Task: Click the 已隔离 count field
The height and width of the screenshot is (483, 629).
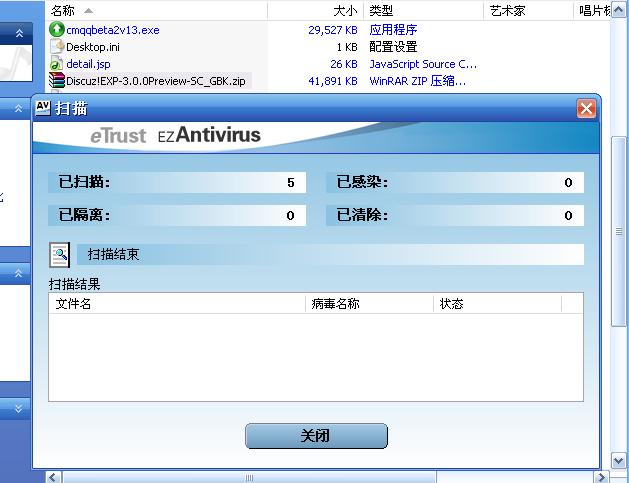Action: coord(177,215)
